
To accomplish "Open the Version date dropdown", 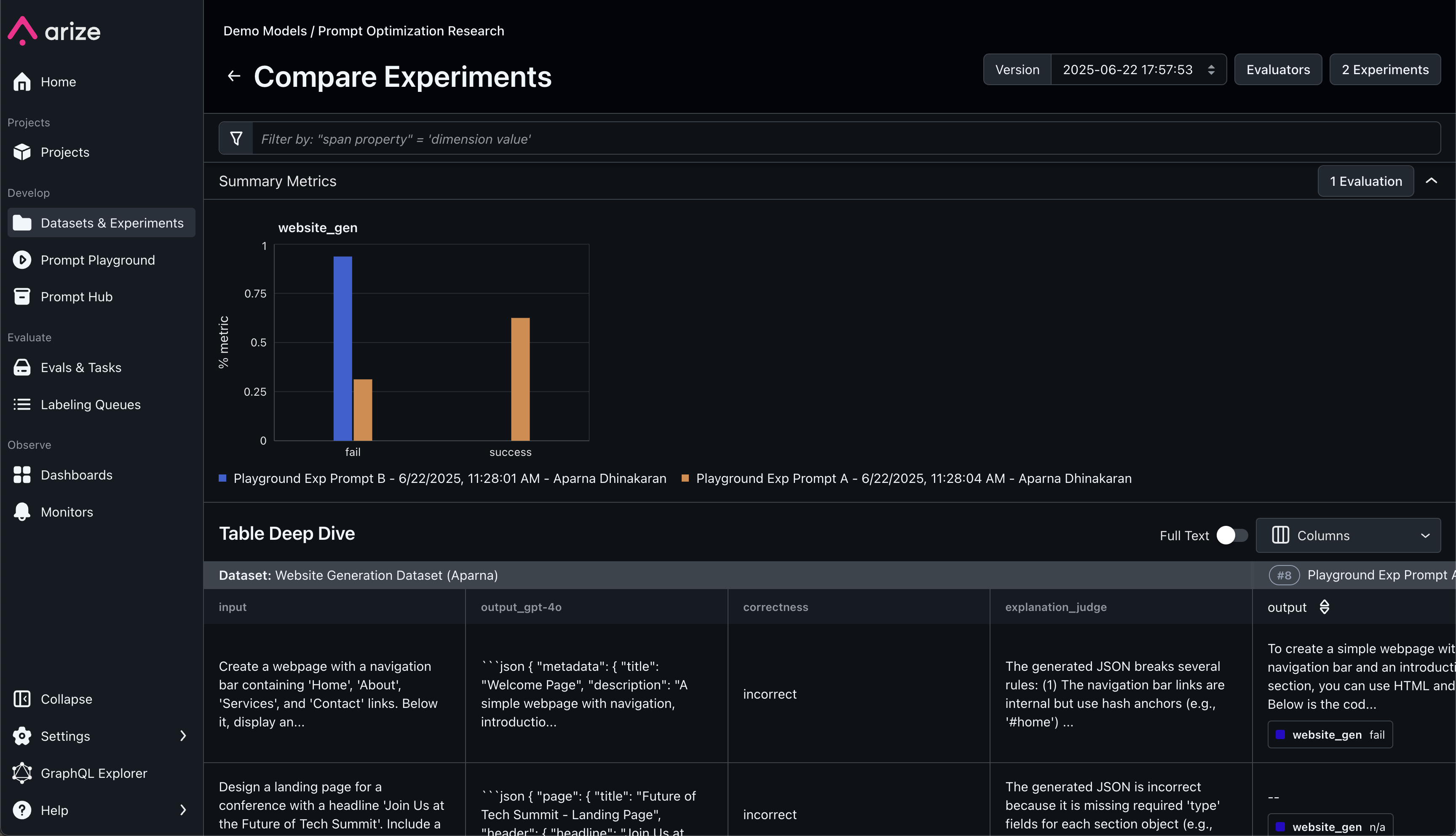I will 1139,70.
